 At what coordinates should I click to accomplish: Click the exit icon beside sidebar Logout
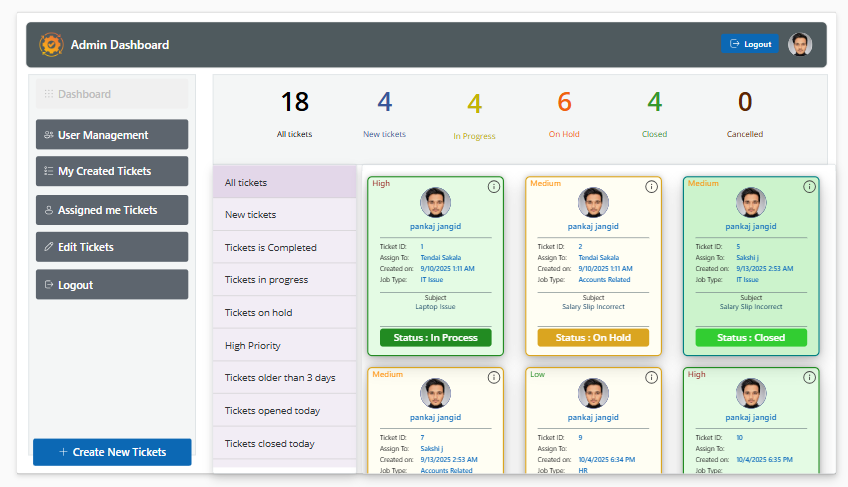tap(49, 285)
